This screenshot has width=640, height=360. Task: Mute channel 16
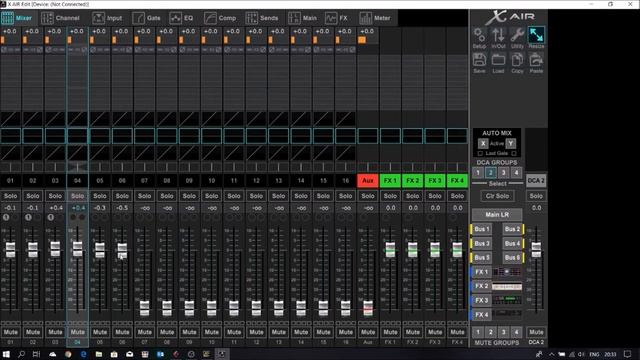tap(345, 332)
